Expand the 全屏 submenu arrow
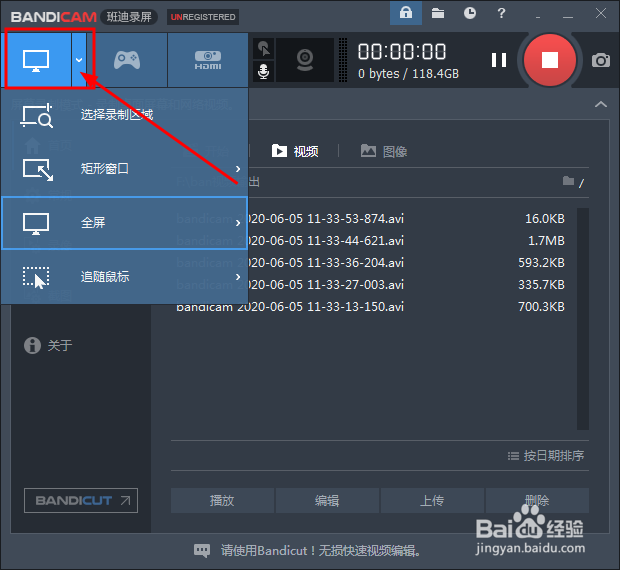Screen dimensions: 620x570 pyautogui.click(x=238, y=223)
